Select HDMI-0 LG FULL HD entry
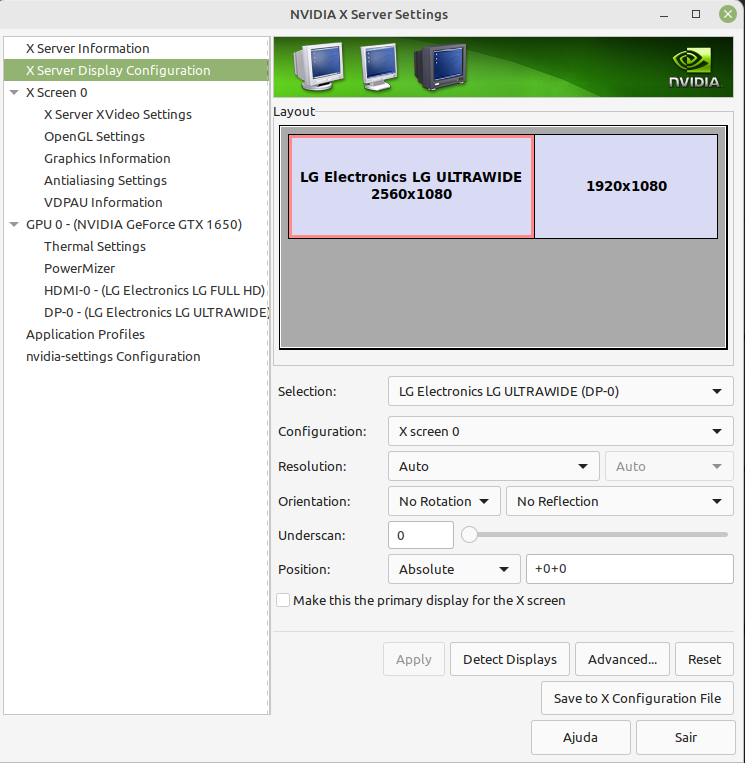The width and height of the screenshot is (745, 763). 154,291
